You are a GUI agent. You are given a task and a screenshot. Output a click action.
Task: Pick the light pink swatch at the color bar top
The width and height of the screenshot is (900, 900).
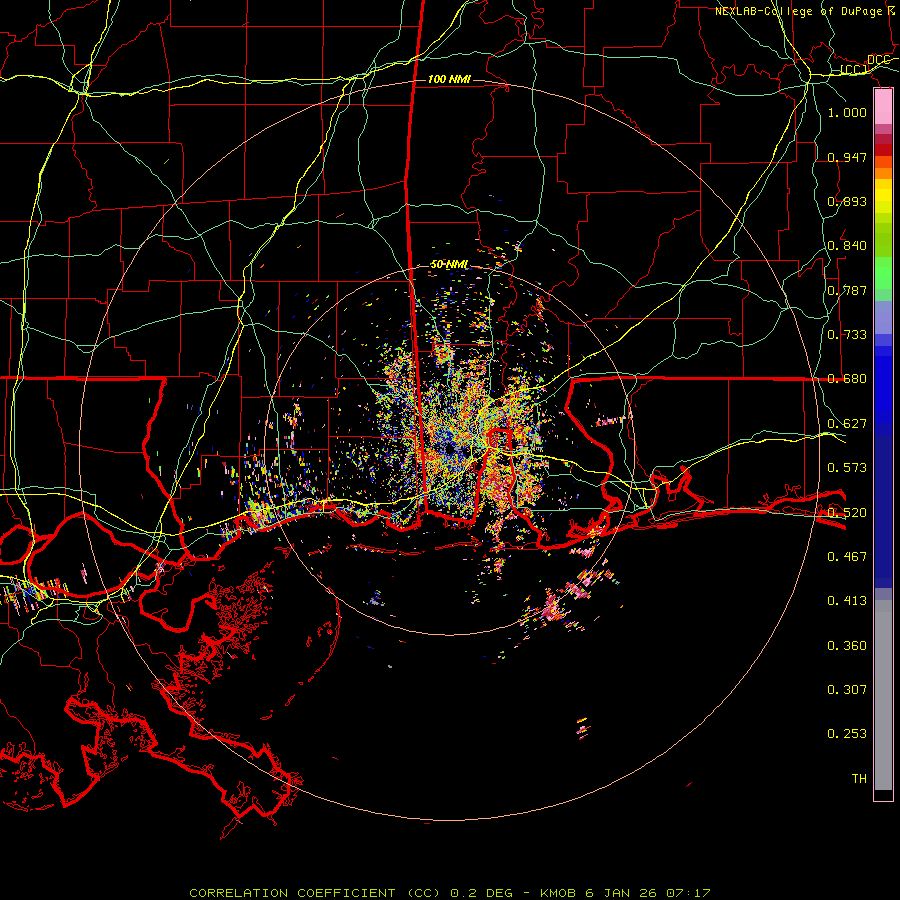click(883, 107)
